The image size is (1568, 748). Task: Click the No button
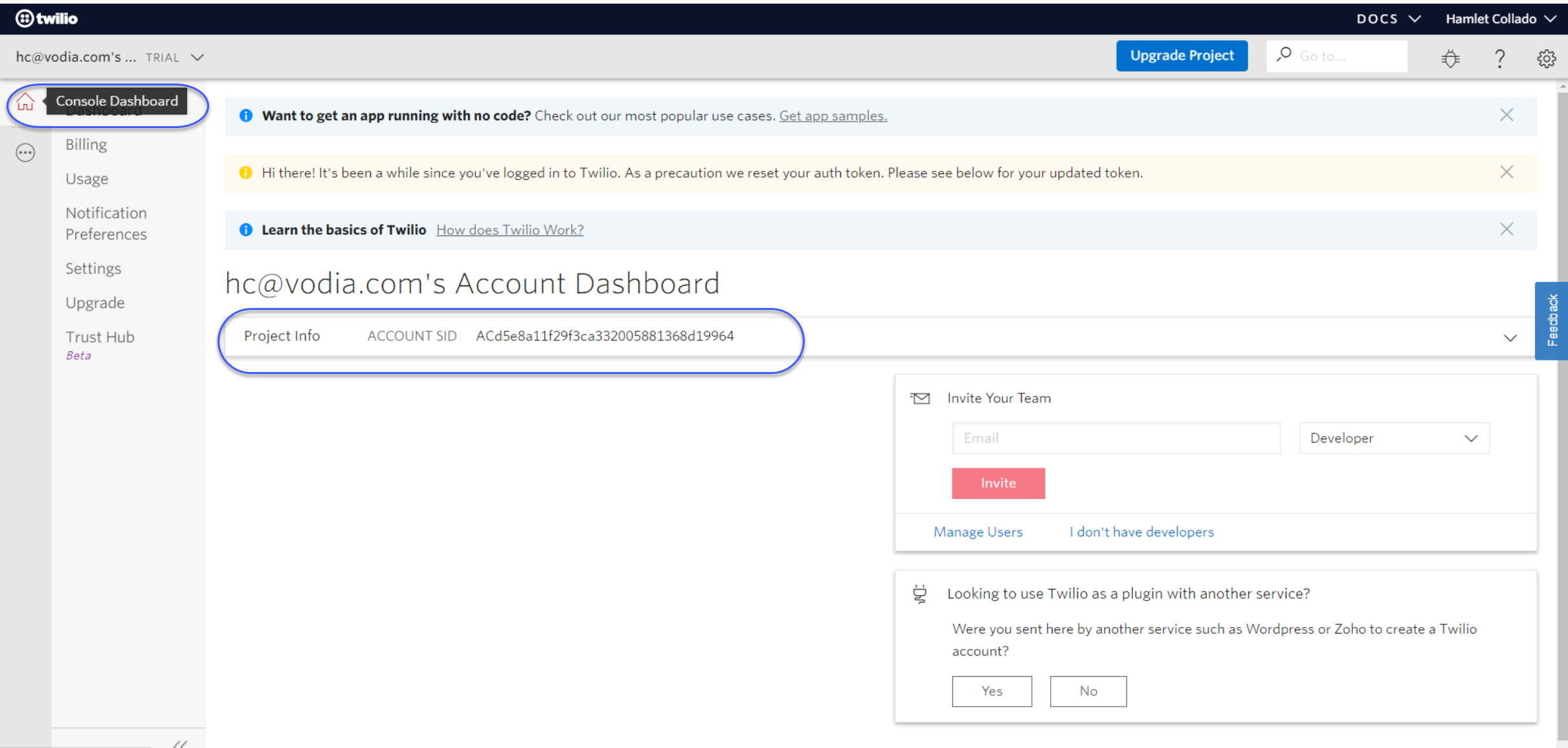click(1088, 691)
